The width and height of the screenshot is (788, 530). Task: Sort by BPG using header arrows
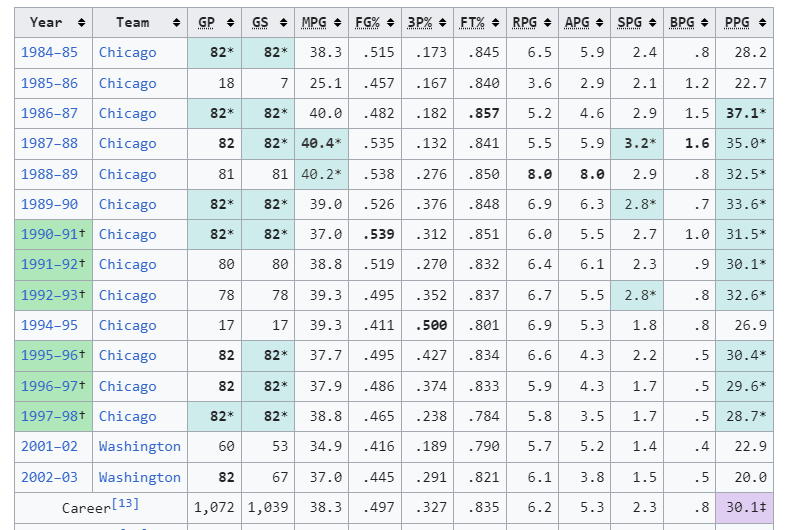[x=705, y=23]
